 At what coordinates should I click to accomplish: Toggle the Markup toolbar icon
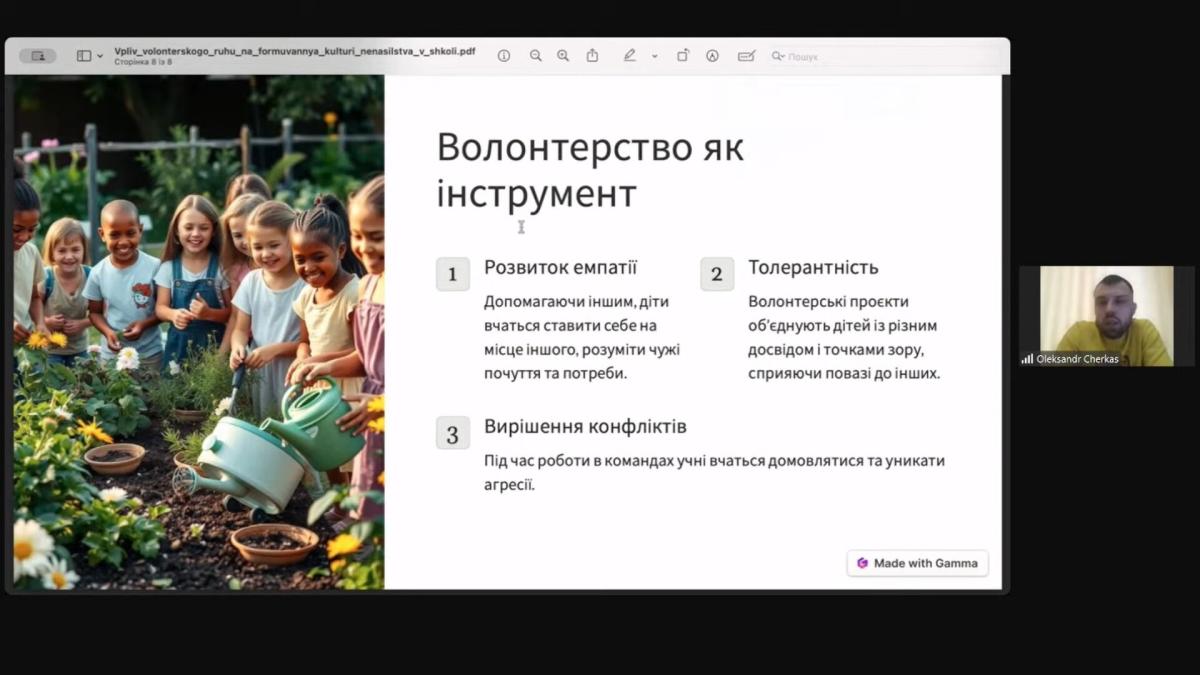point(712,56)
